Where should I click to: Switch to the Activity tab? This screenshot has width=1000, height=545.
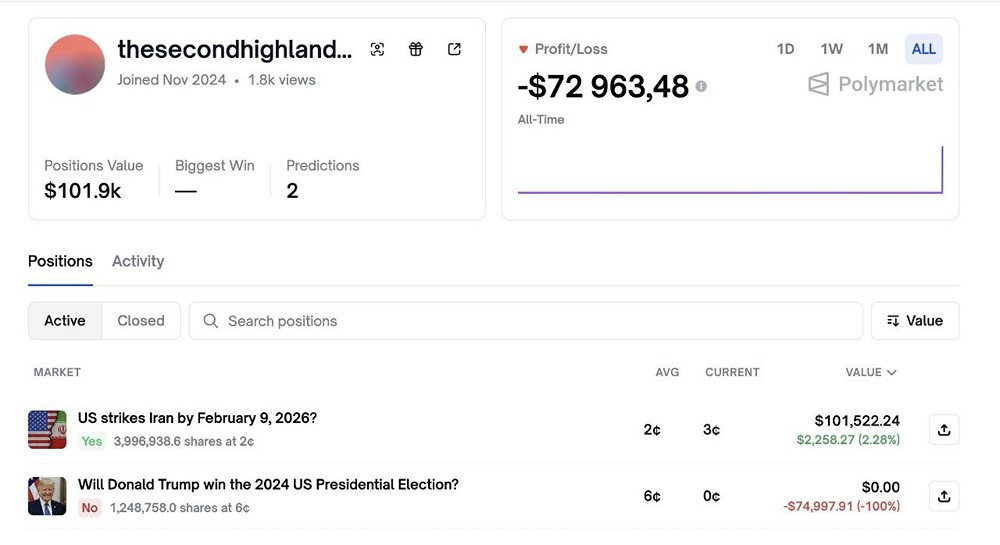tap(138, 261)
